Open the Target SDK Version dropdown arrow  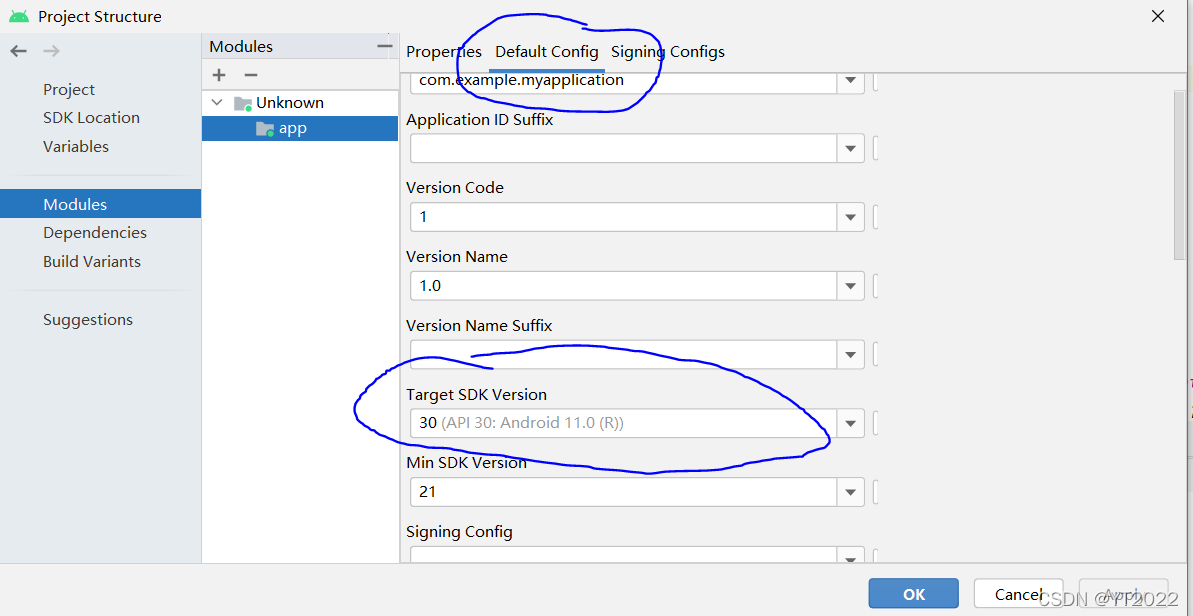click(851, 423)
